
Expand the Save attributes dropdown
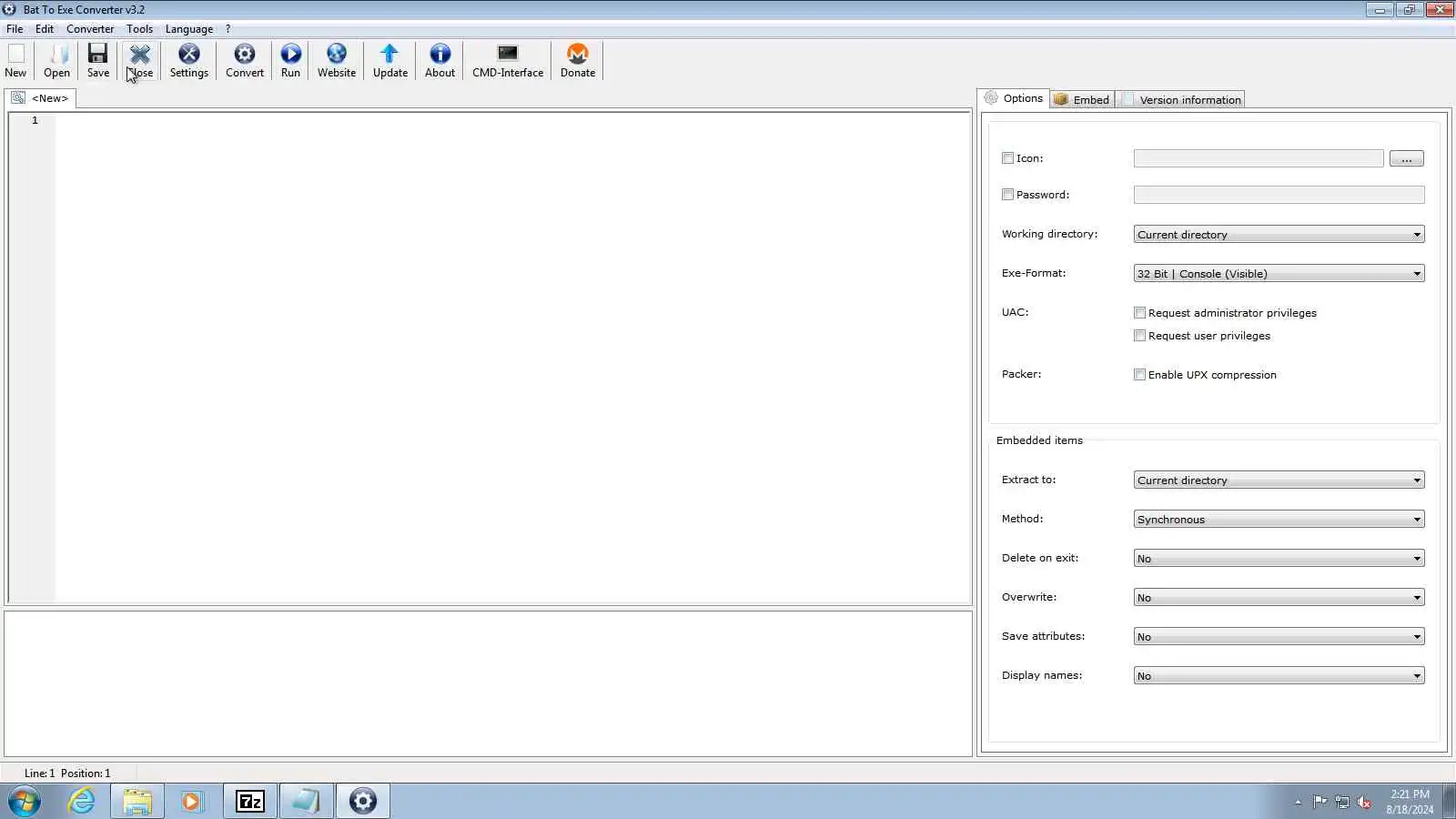click(1279, 637)
